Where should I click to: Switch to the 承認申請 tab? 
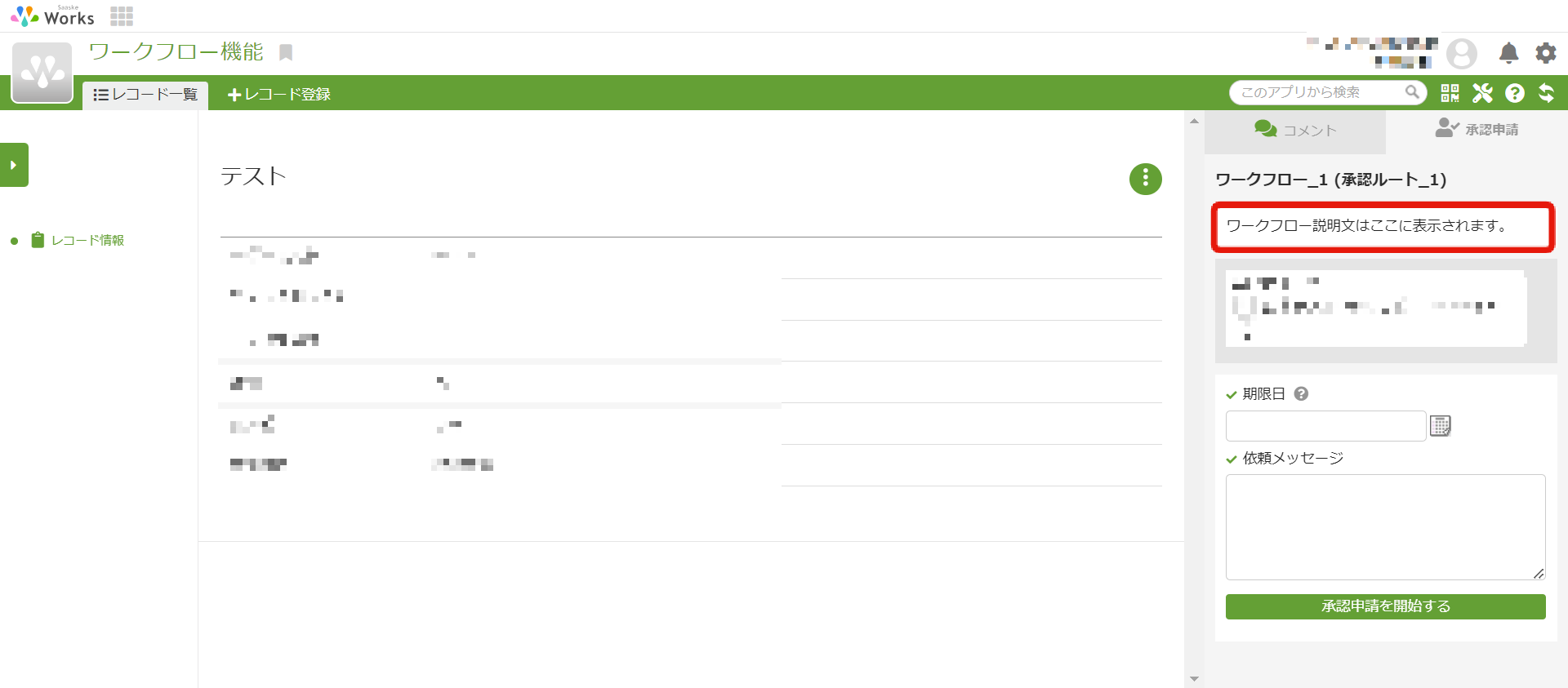pos(1477,129)
